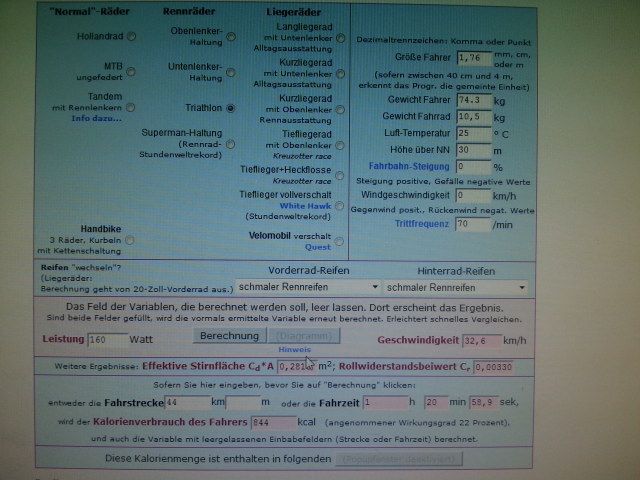Focus the Trittfrequenz per-minute field
The width and height of the screenshot is (640, 480).
pyautogui.click(x=472, y=225)
